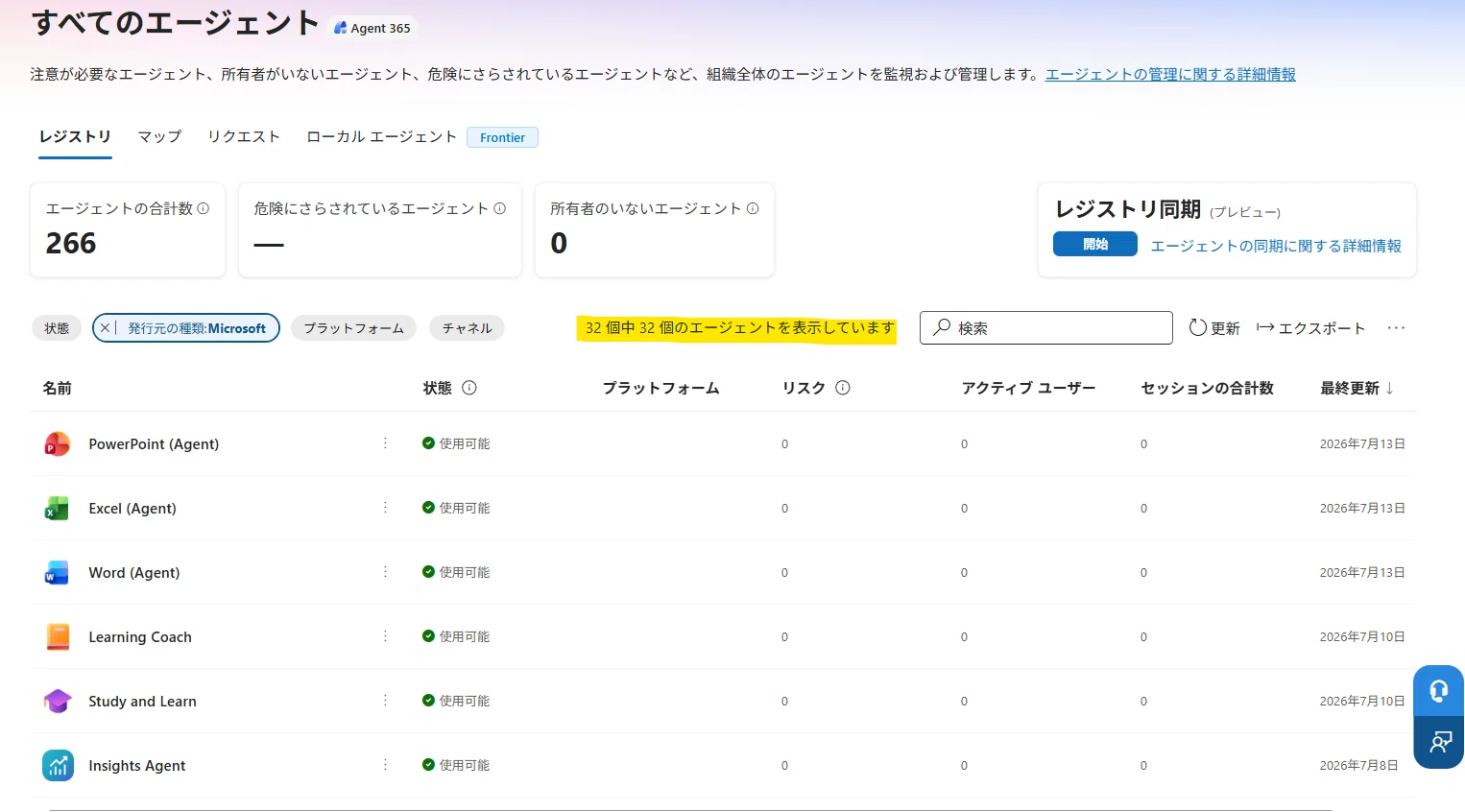The image size is (1465, 812).
Task: Click the Frontier badge
Action: 502,137
